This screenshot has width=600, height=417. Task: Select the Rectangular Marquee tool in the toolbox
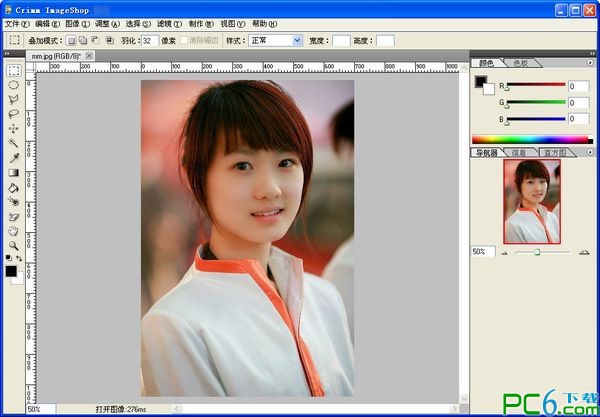[x=14, y=71]
